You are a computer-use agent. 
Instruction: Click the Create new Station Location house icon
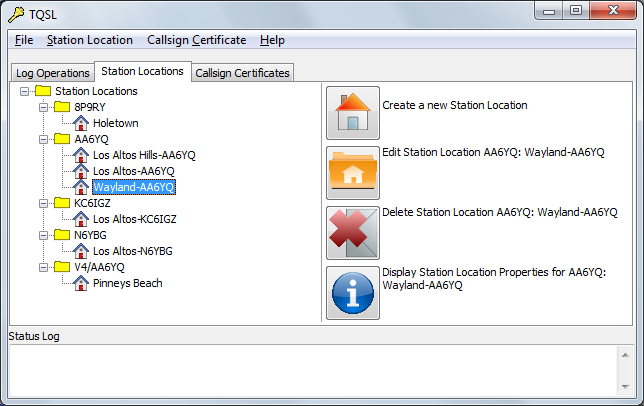click(353, 113)
